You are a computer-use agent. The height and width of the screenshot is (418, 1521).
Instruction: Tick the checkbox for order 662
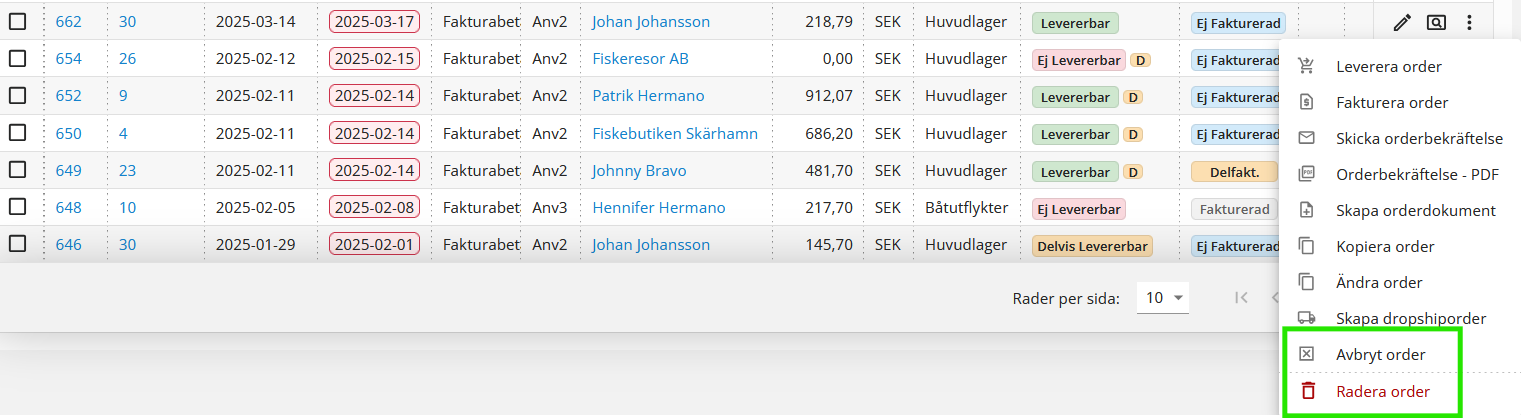coord(18,22)
